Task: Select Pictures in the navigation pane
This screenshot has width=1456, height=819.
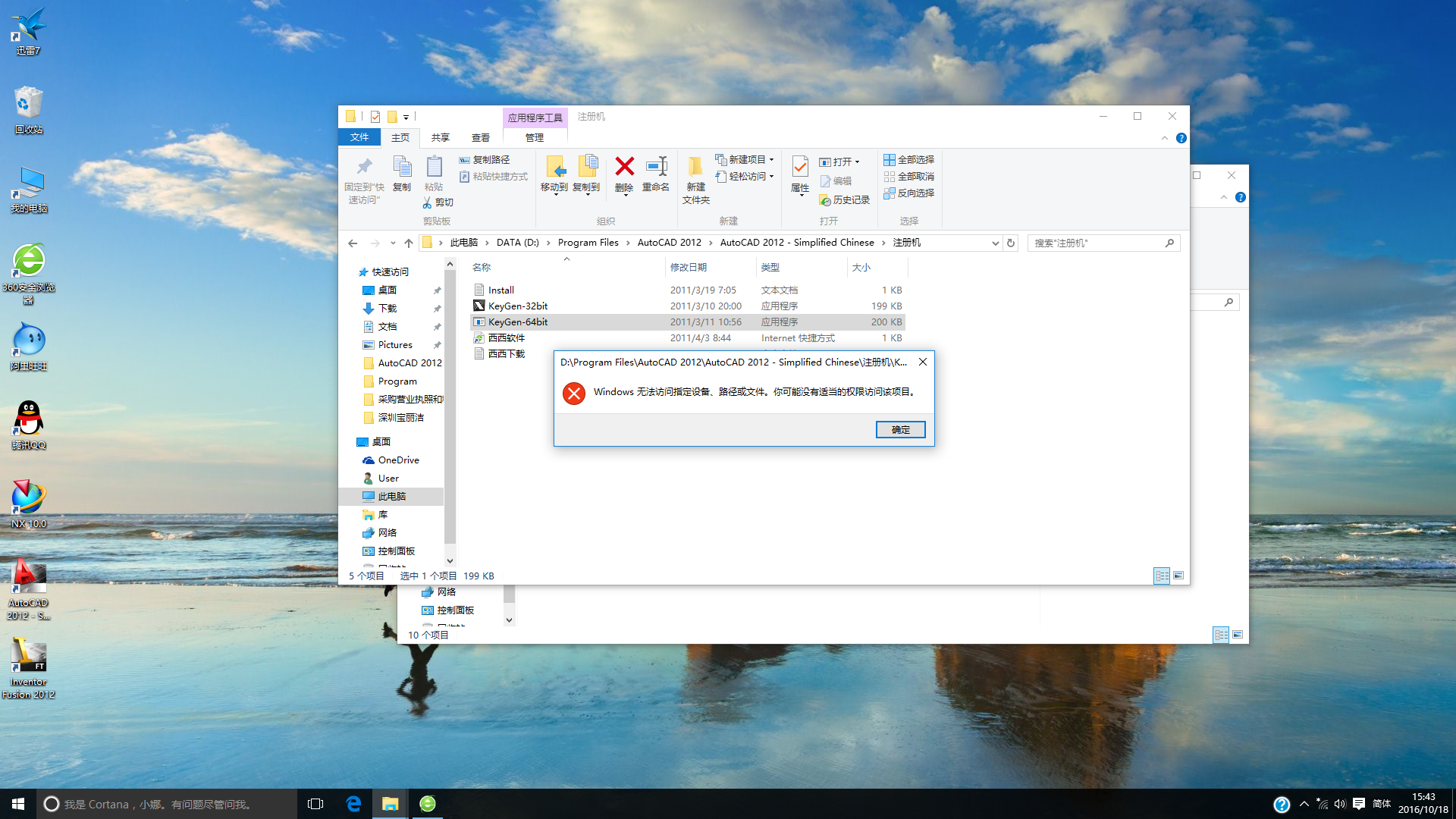Action: pyautogui.click(x=395, y=344)
